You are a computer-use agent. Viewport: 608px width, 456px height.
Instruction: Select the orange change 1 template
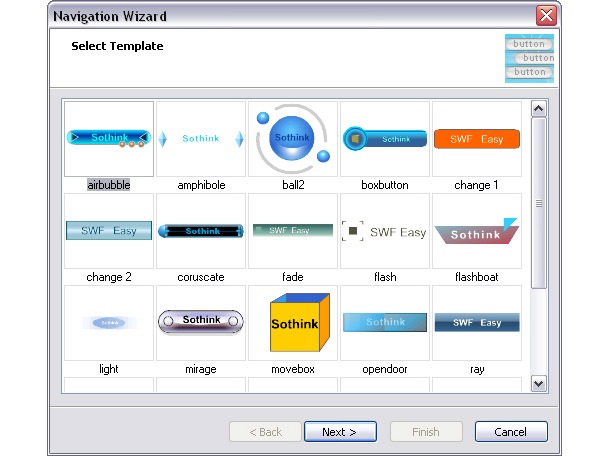point(477,139)
